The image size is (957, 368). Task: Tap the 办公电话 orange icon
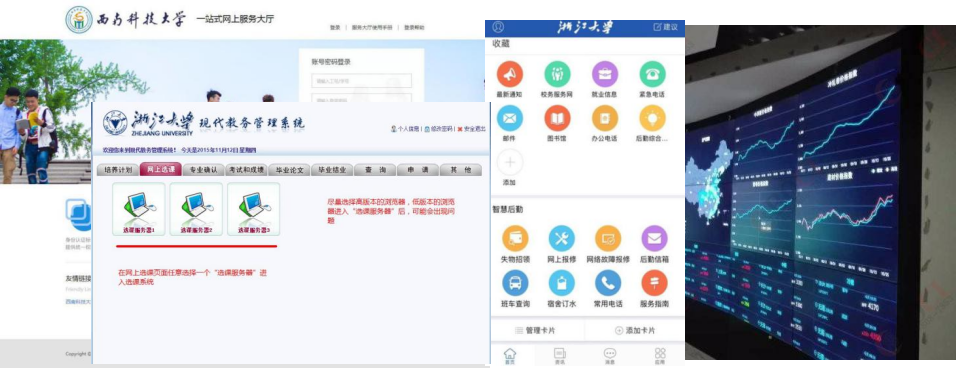(605, 118)
